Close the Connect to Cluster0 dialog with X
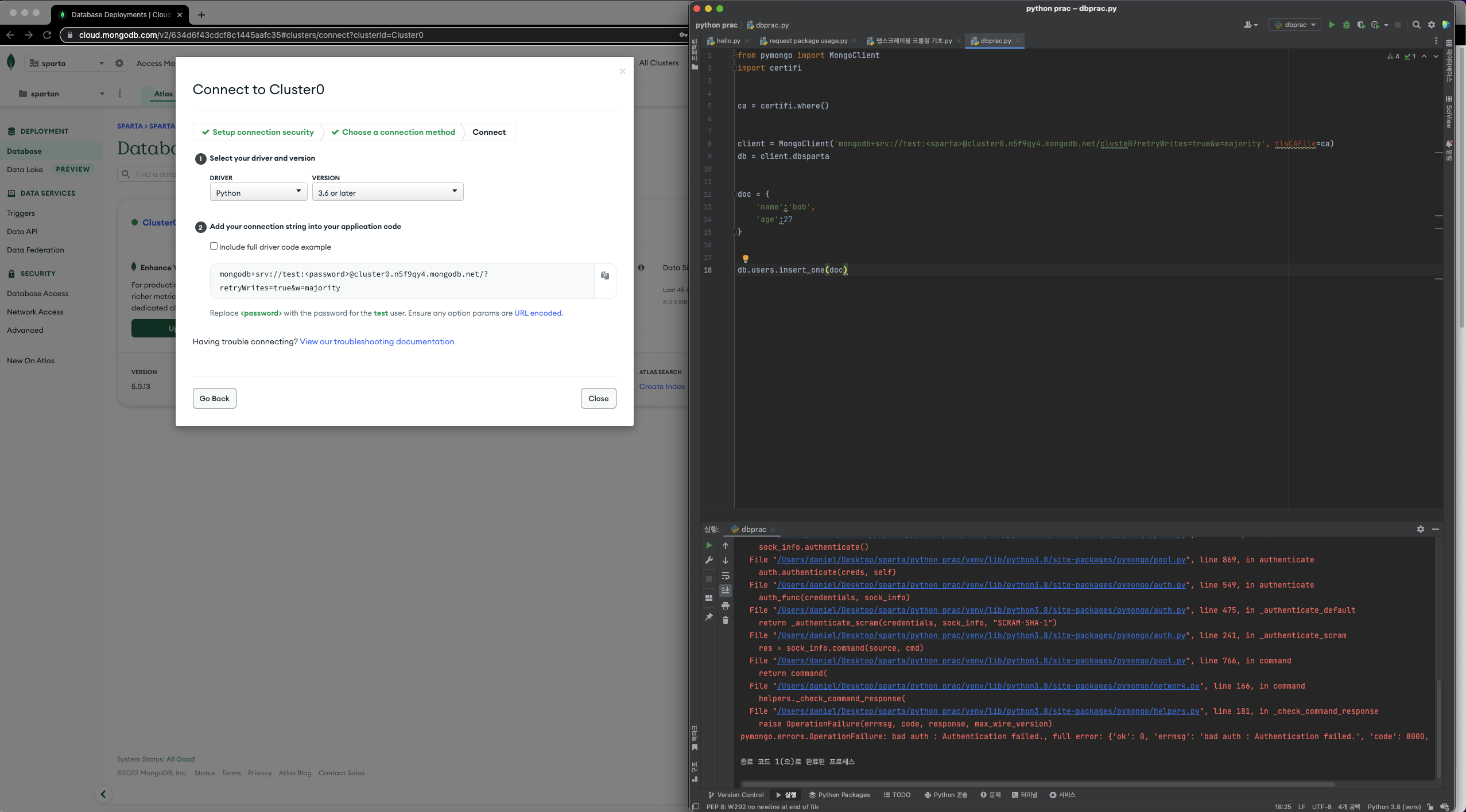 tap(622, 71)
